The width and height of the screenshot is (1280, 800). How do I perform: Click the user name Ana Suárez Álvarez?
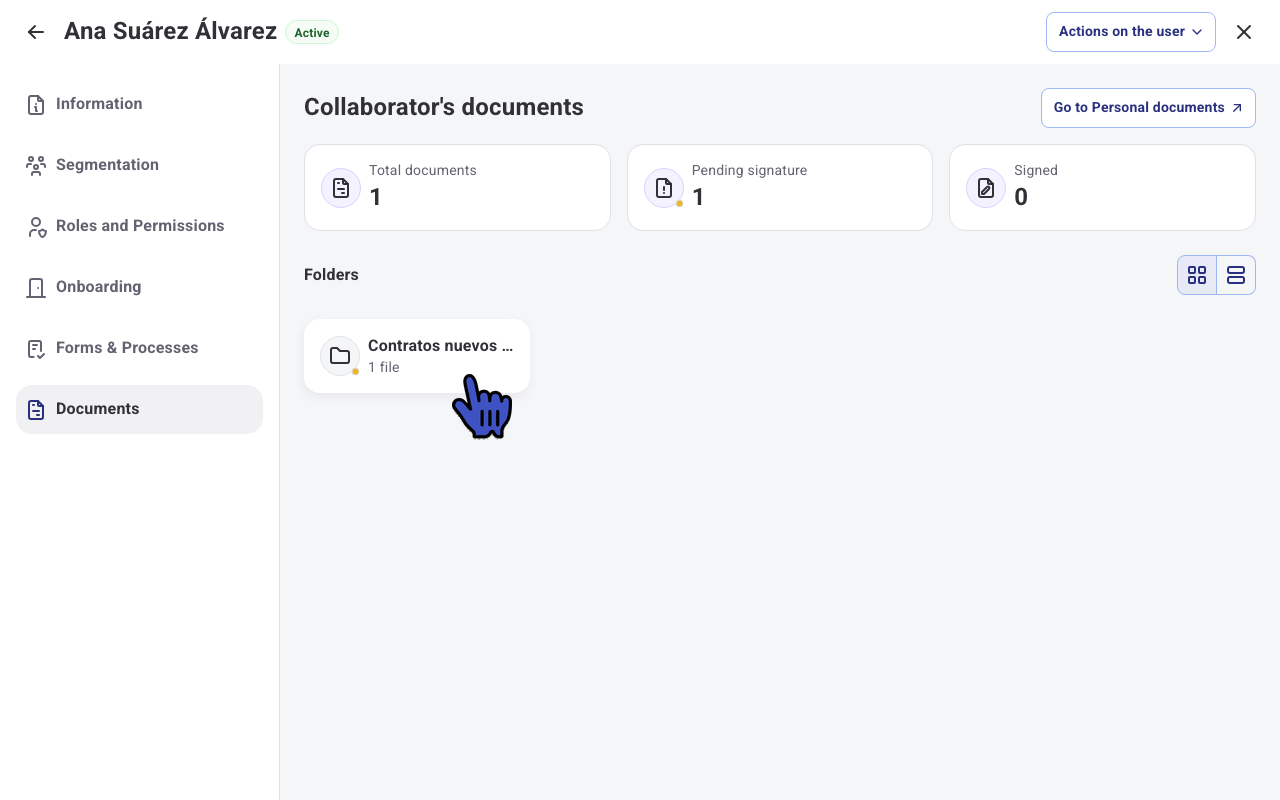coord(170,31)
